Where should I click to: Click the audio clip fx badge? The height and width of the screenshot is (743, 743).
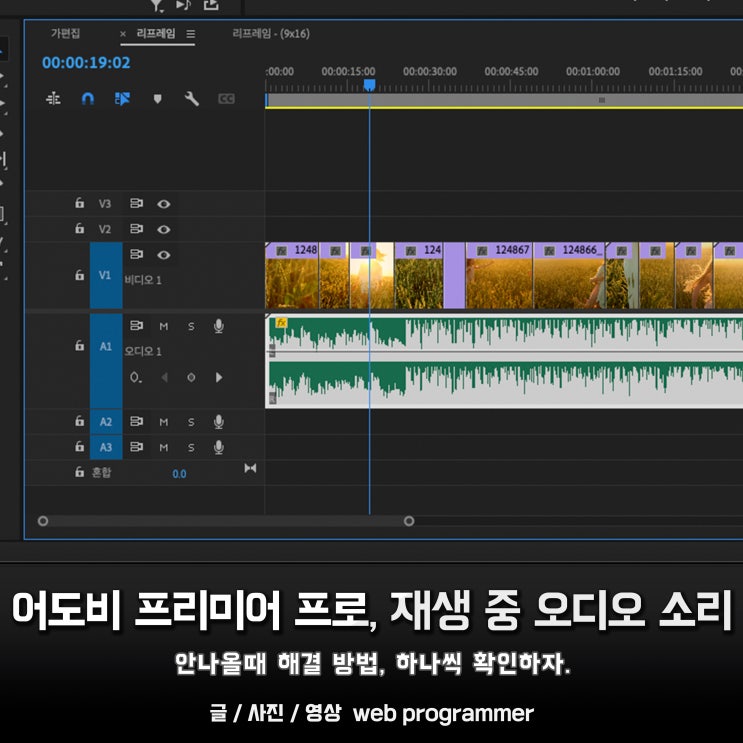pyautogui.click(x=281, y=323)
